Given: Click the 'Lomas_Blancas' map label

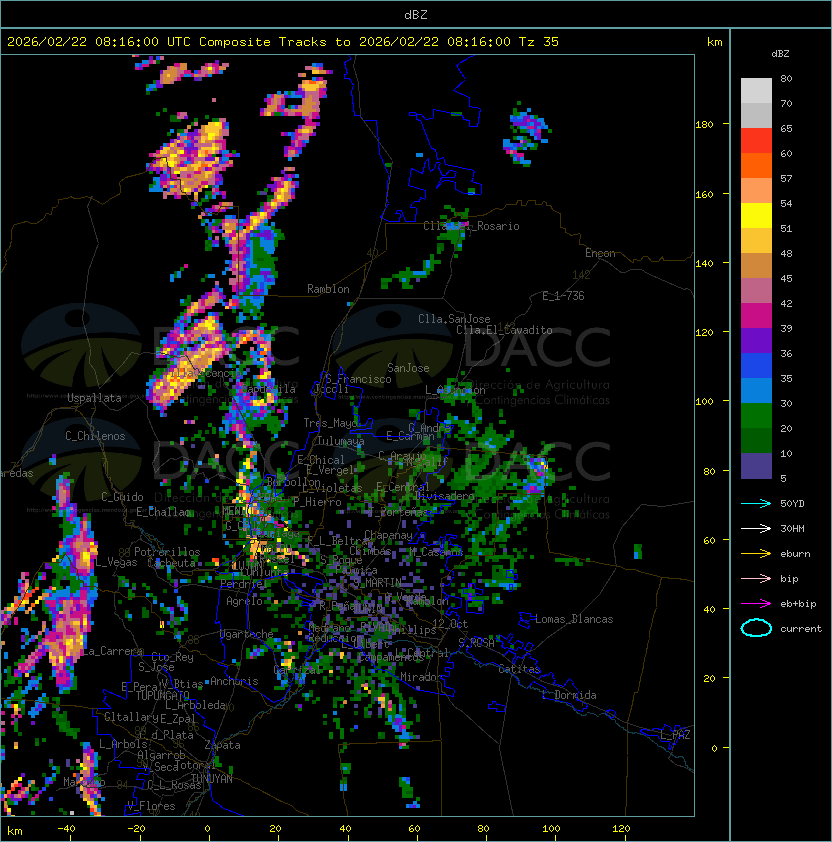Looking at the screenshot, I should (574, 619).
